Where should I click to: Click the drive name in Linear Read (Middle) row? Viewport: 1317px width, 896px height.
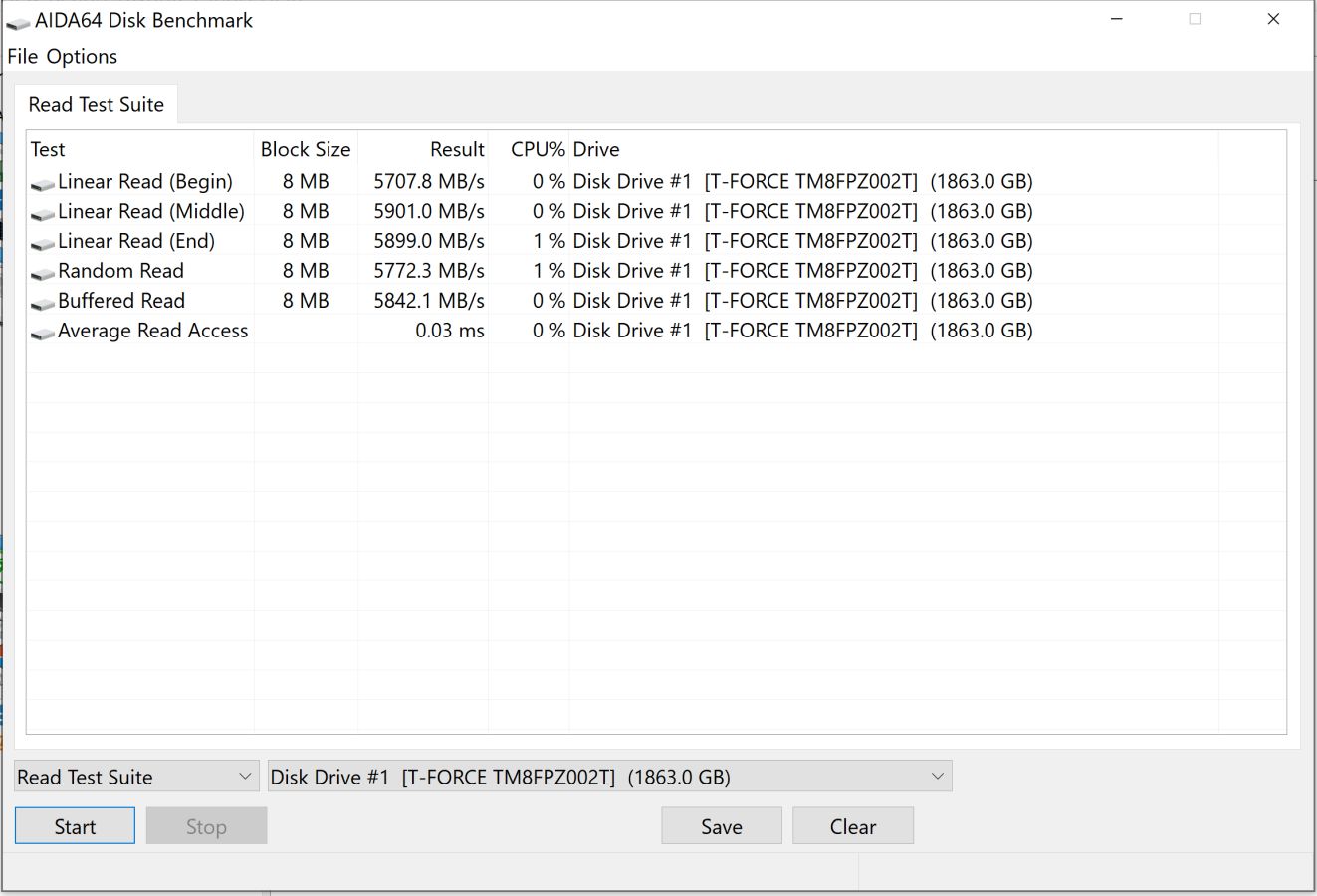pos(802,211)
